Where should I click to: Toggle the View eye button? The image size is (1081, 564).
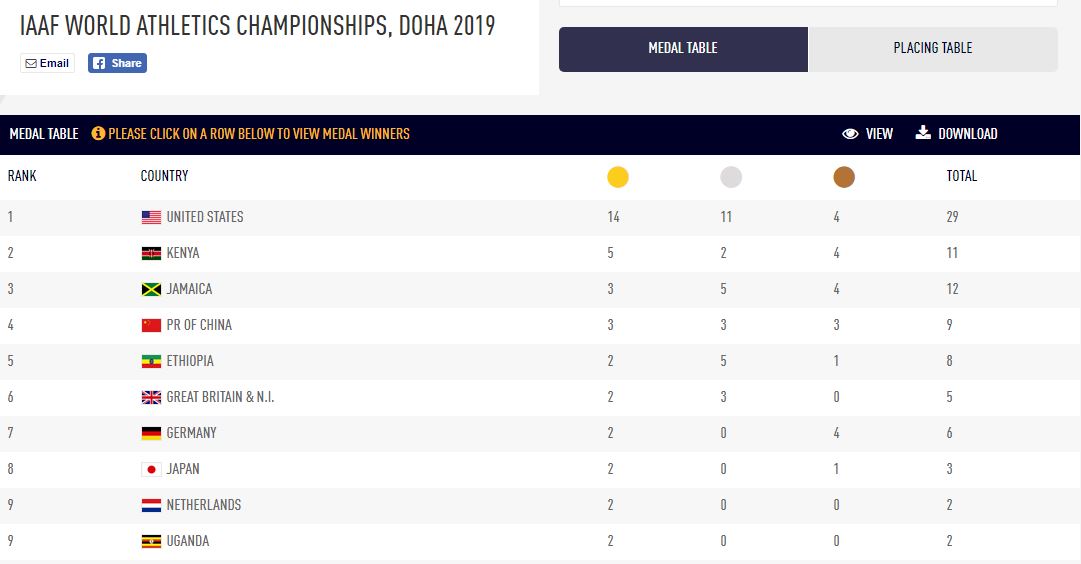867,134
